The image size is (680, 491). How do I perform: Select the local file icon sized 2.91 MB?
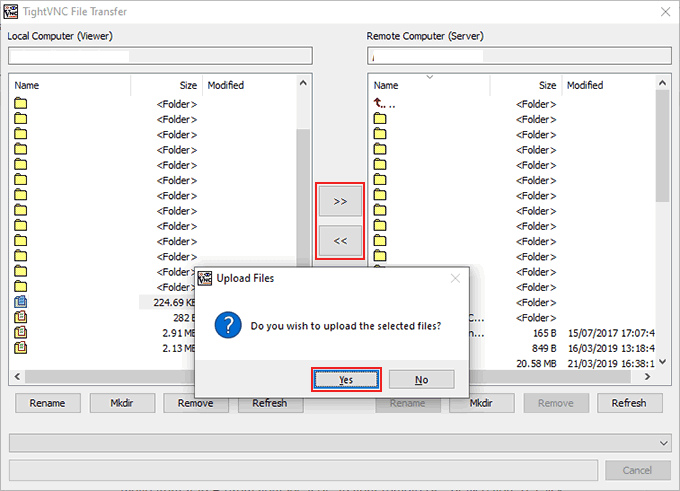21,332
